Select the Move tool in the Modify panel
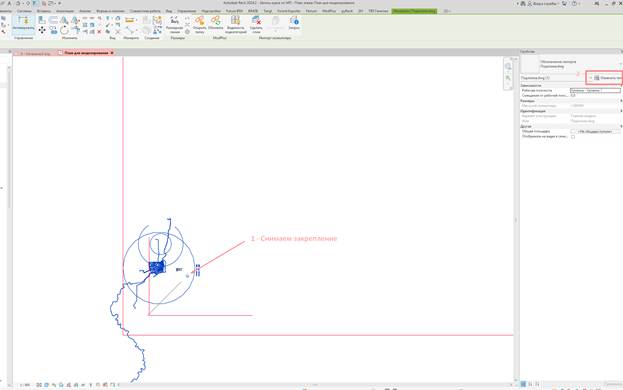Screen dimensions: 623x390 [42, 30]
